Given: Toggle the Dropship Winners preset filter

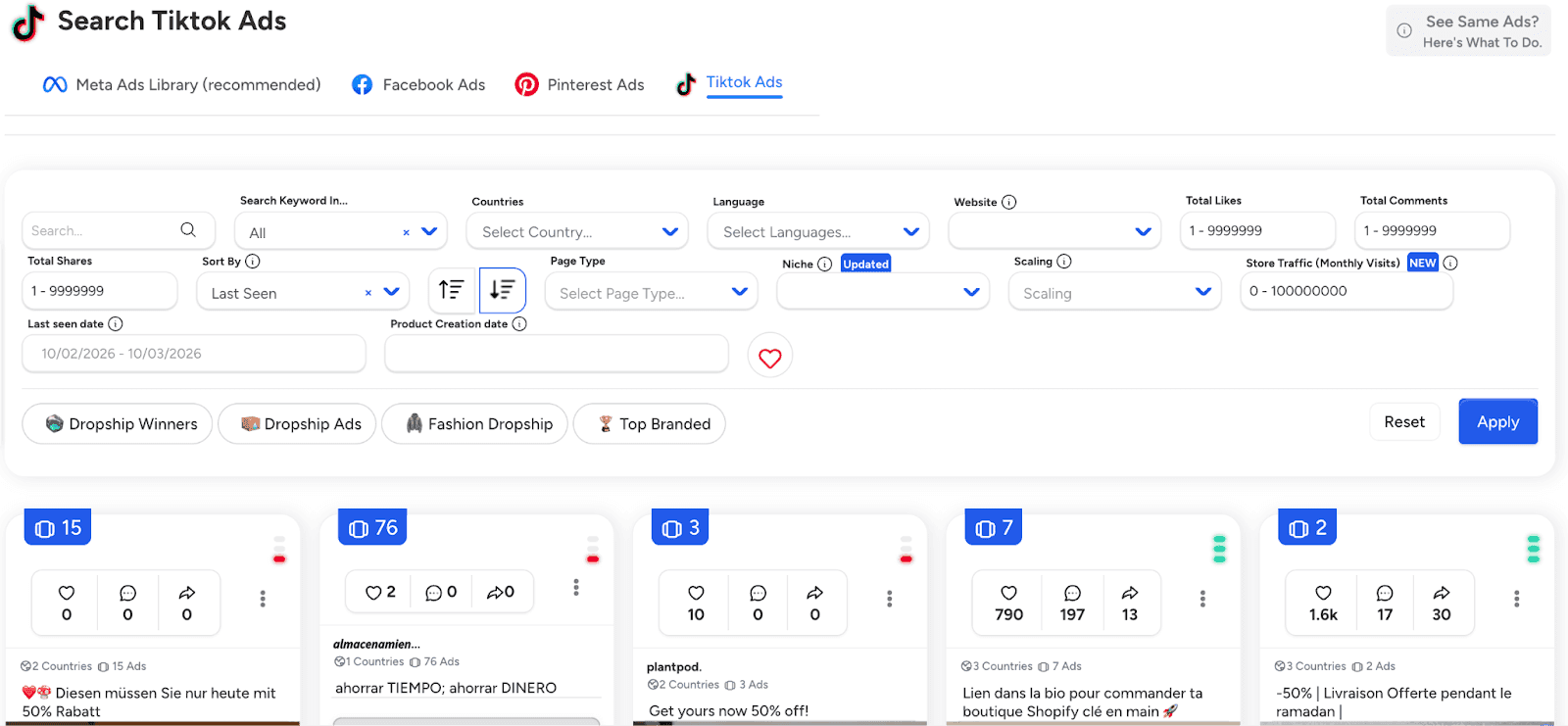Looking at the screenshot, I should click(x=118, y=424).
